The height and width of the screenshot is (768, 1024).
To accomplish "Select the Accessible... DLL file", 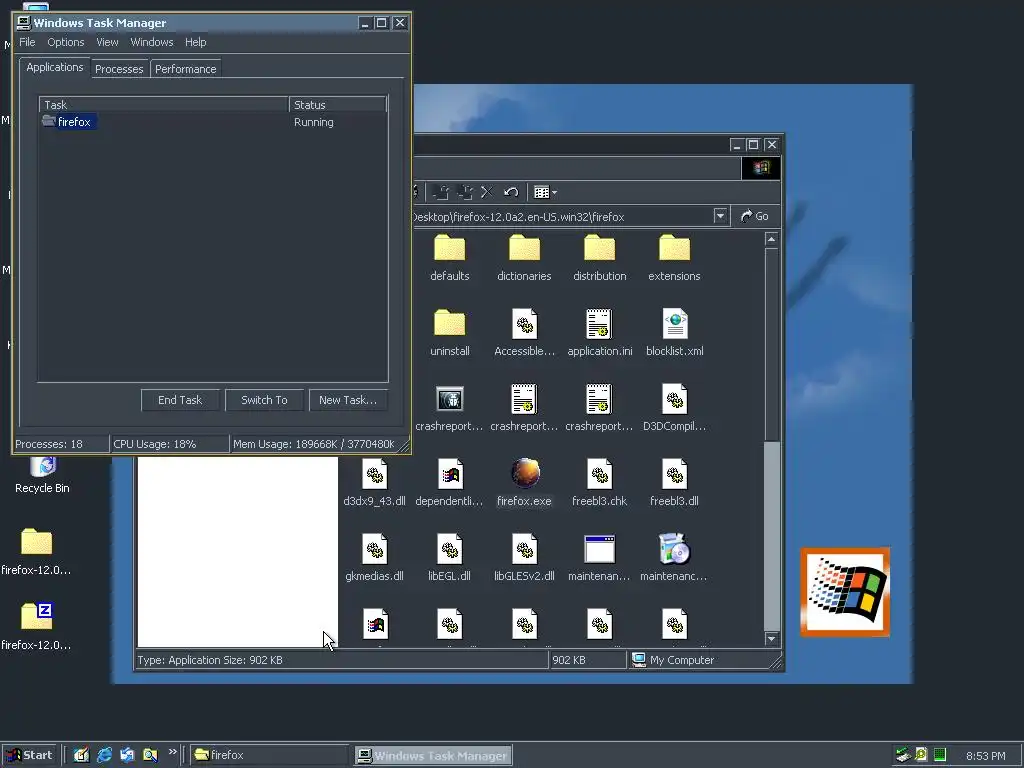I will pos(524,333).
